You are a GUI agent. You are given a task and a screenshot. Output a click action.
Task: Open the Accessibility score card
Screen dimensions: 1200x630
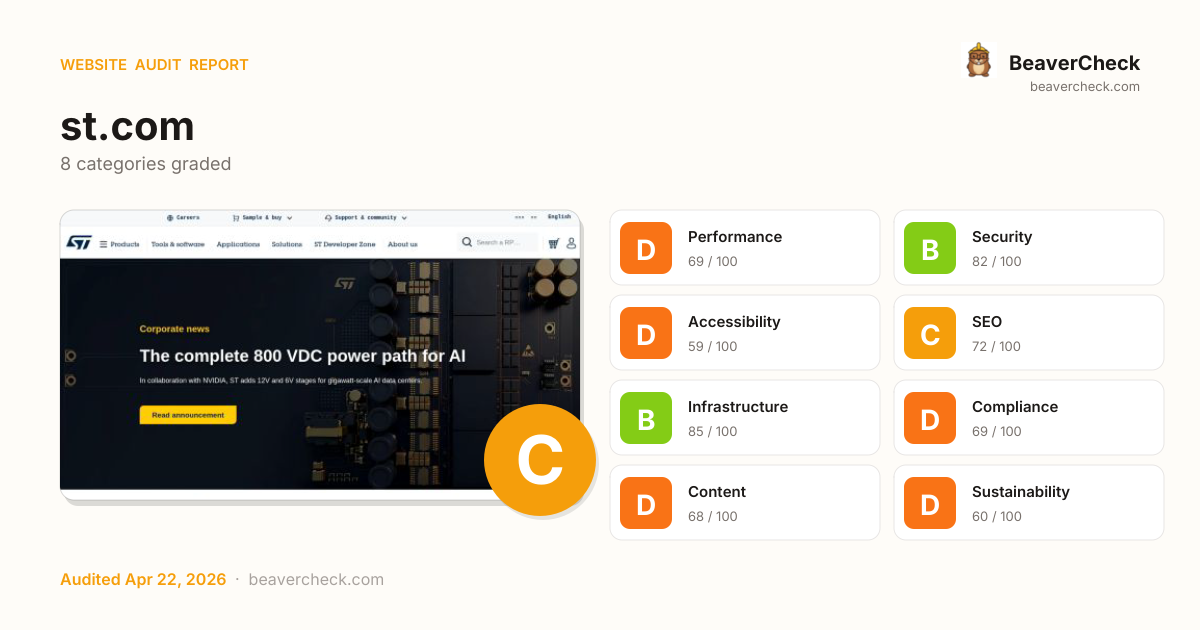pyautogui.click(x=745, y=333)
